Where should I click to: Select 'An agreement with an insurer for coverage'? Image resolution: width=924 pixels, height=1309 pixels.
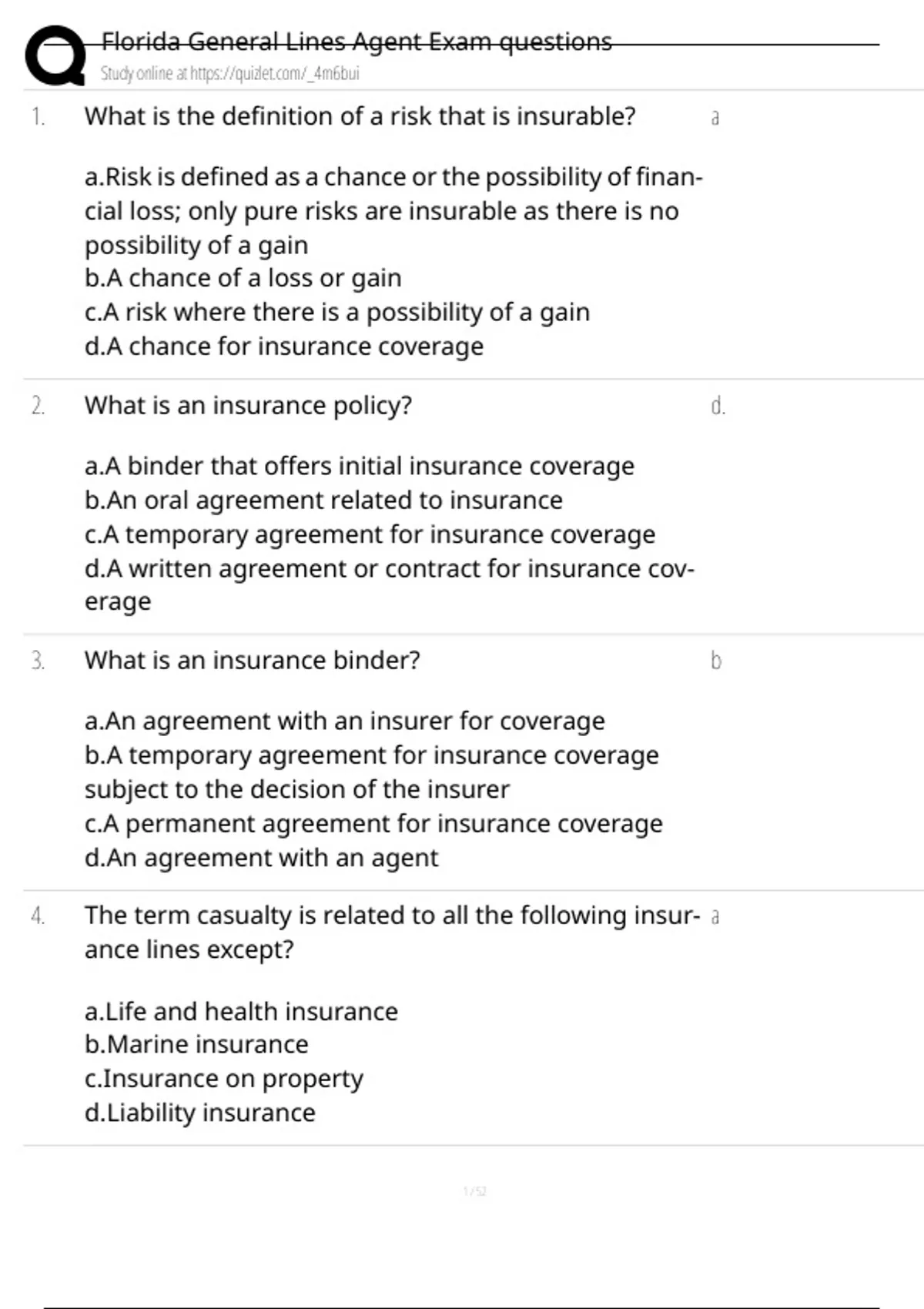(344, 721)
